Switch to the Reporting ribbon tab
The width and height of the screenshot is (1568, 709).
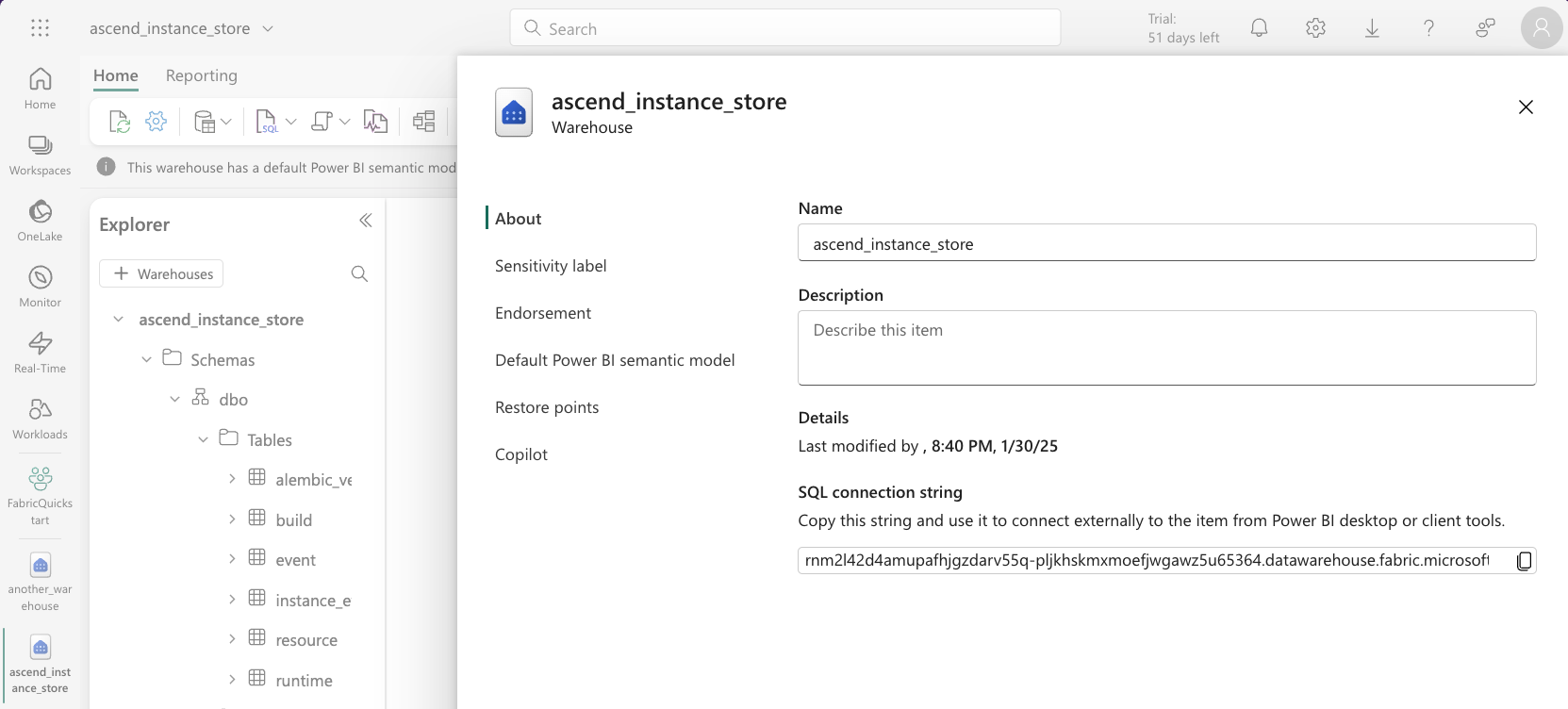click(201, 75)
